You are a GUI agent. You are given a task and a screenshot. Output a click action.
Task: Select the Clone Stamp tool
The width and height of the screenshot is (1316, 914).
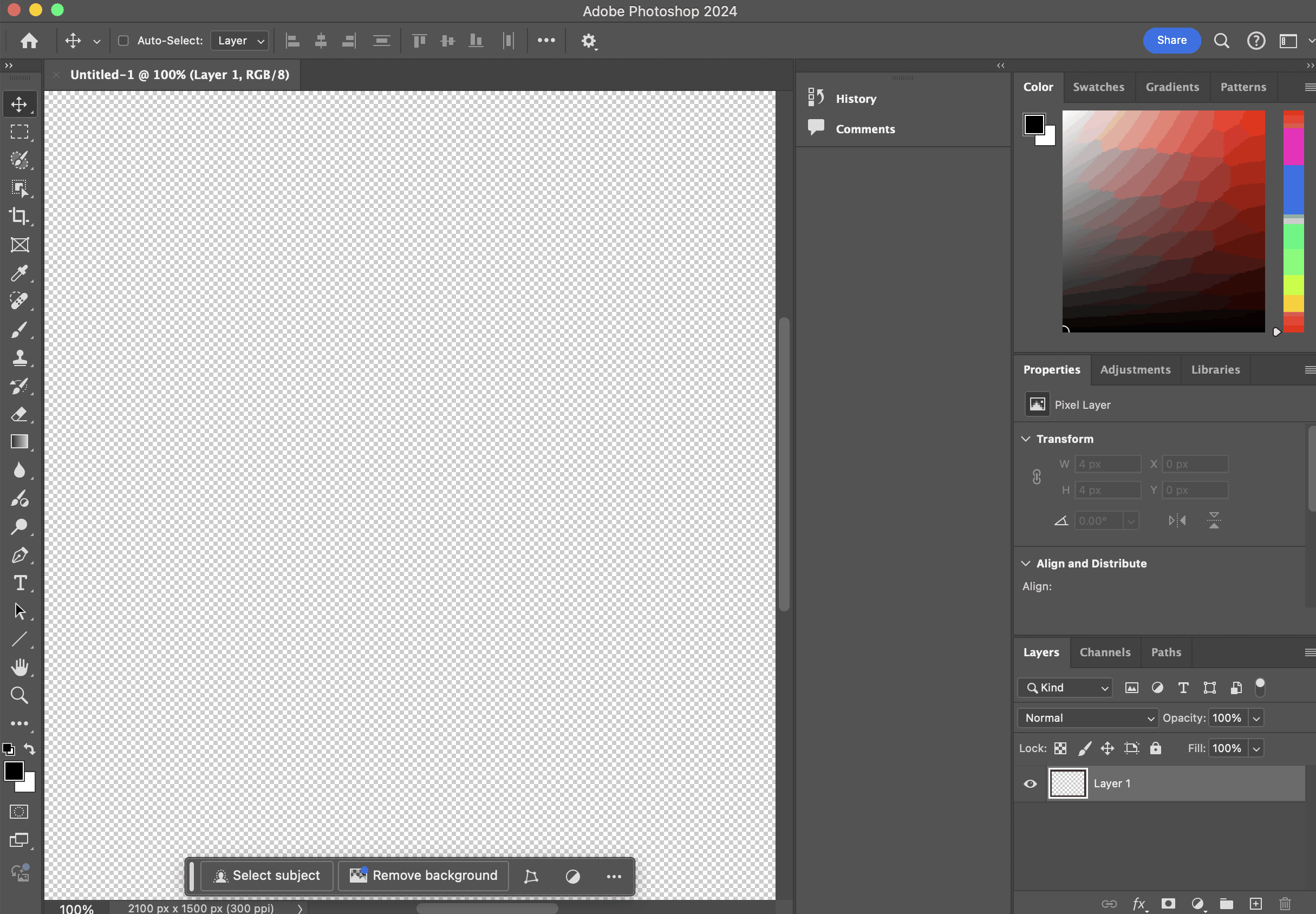tap(19, 358)
